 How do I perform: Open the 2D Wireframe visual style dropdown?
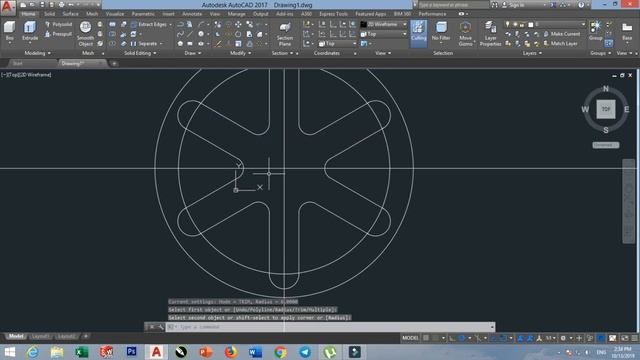tap(384, 24)
